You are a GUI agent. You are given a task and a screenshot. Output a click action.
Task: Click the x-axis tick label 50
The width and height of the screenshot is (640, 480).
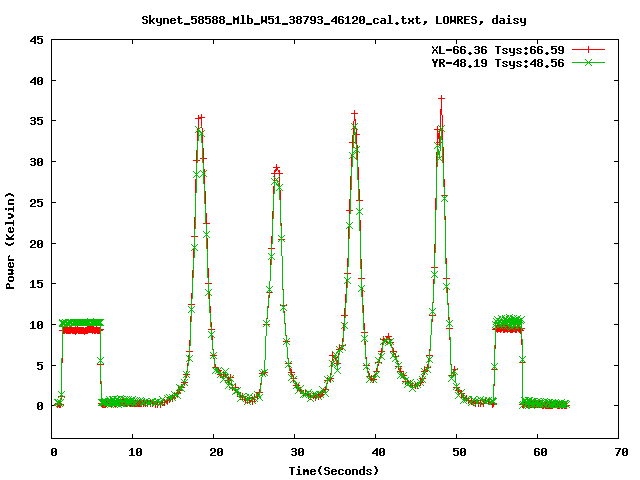pyautogui.click(x=459, y=452)
